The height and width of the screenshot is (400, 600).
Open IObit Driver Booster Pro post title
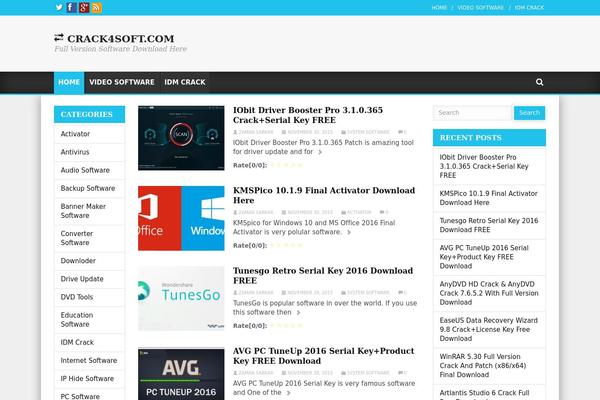(308, 115)
